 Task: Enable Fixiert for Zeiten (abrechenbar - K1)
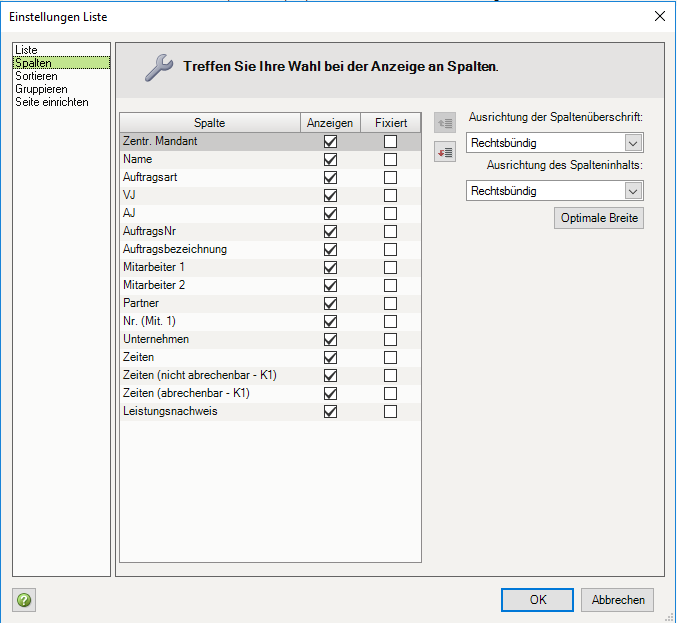click(390, 393)
